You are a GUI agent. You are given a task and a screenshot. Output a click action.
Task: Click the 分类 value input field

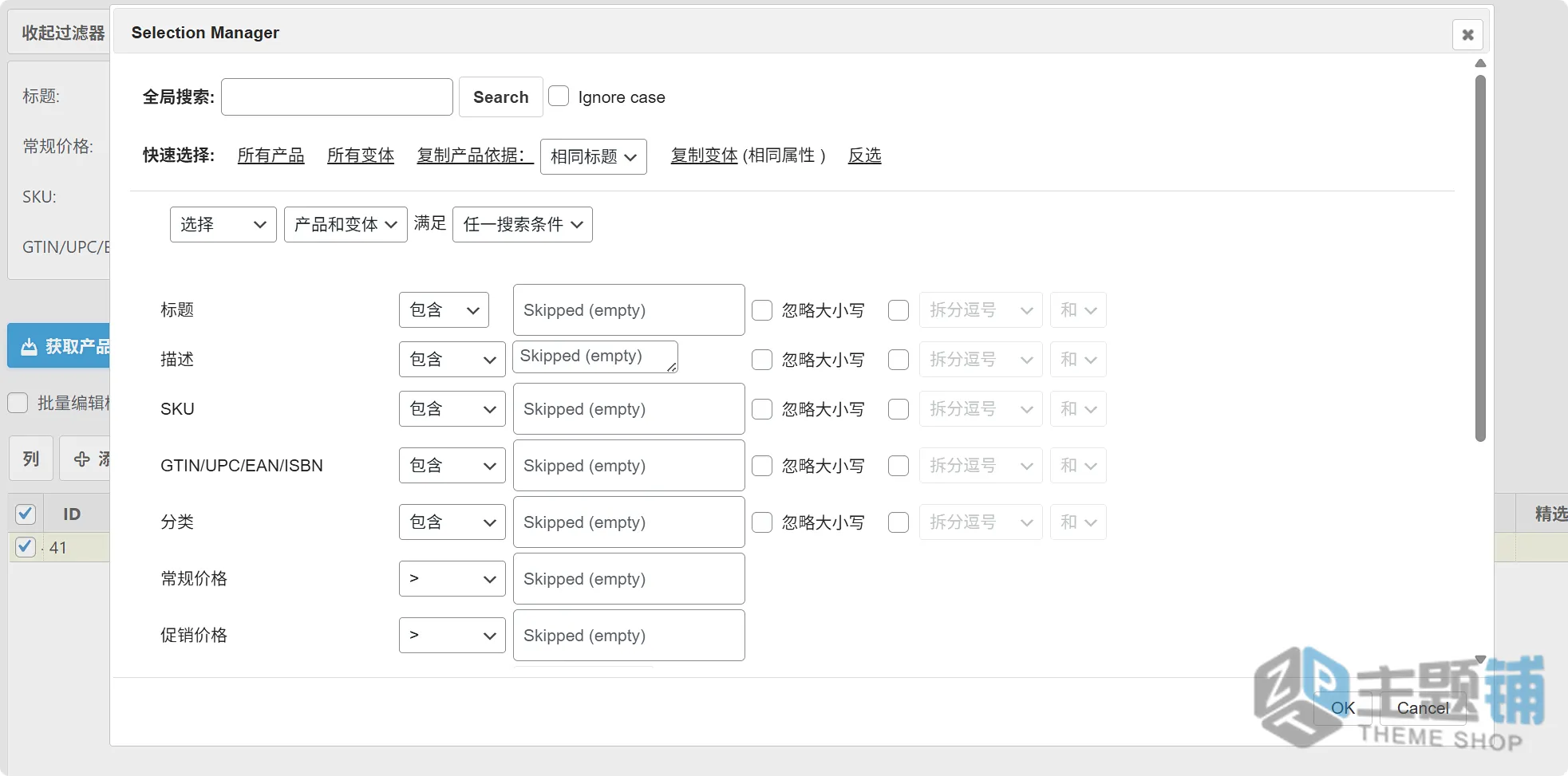pos(629,522)
